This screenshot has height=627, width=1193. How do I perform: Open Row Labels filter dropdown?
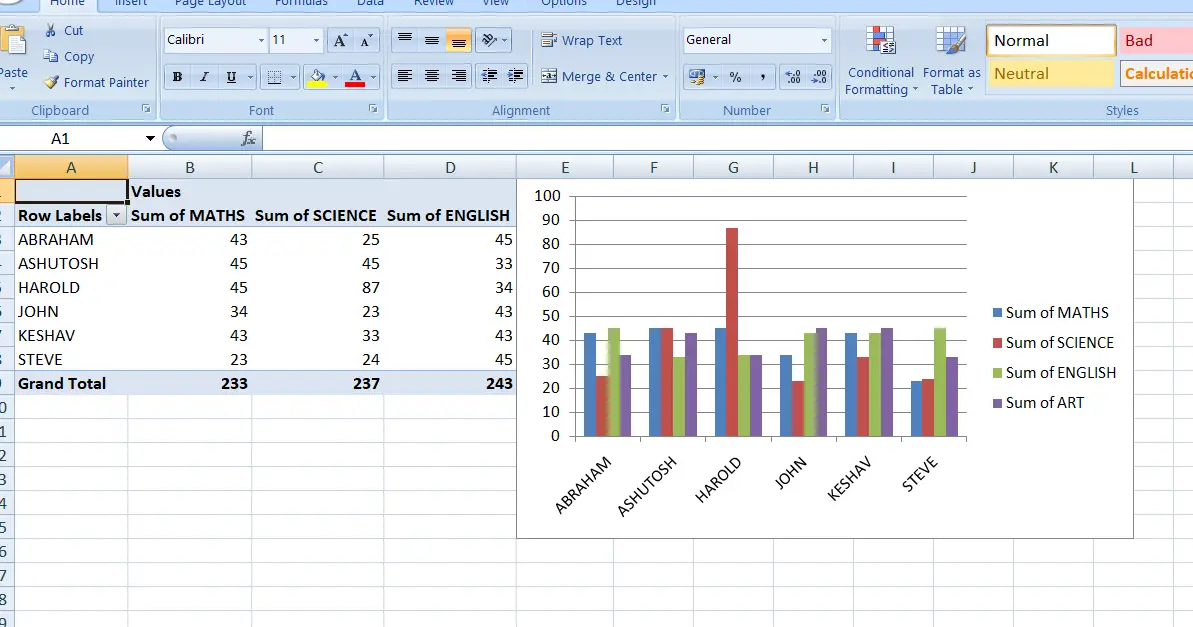pyautogui.click(x=116, y=215)
